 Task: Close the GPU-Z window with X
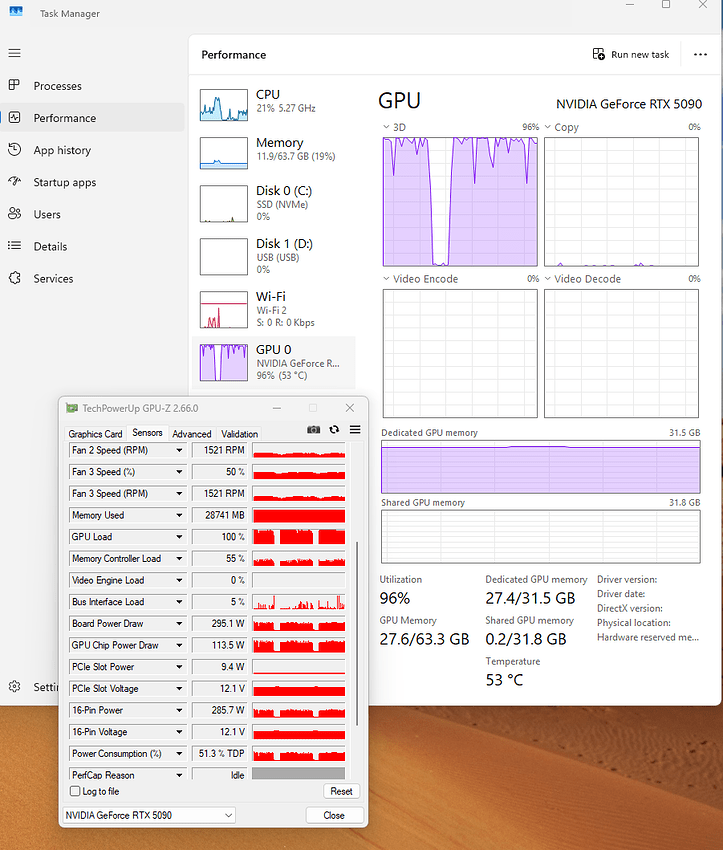pyautogui.click(x=350, y=408)
